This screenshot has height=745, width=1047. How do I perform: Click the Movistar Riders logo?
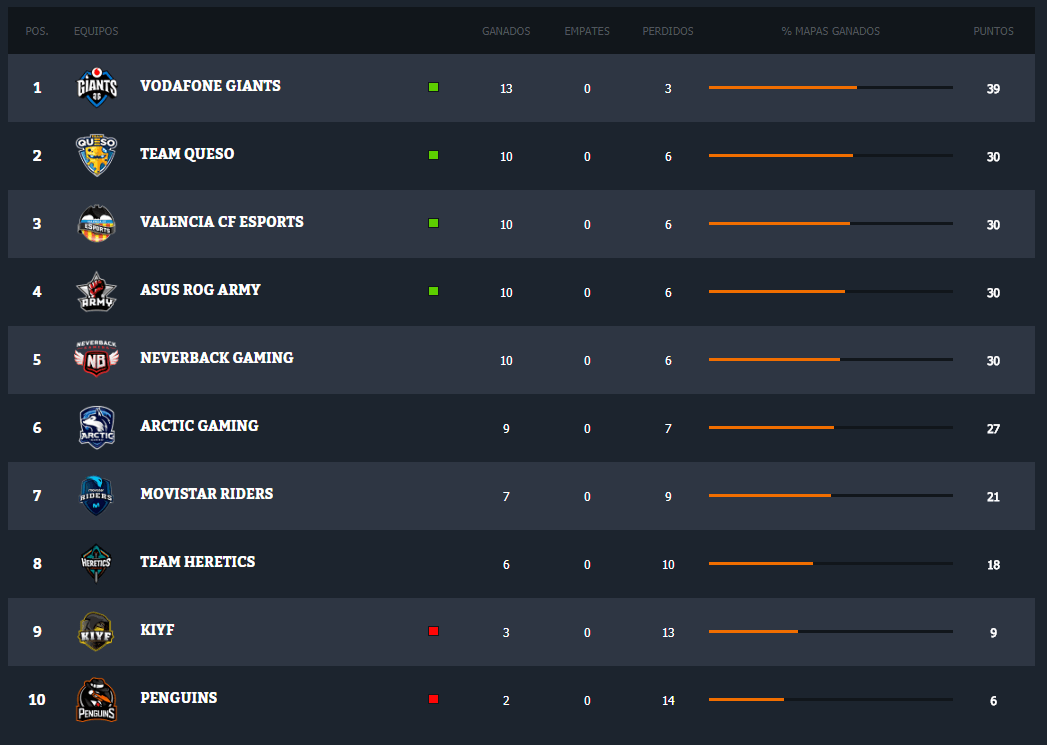[x=97, y=495]
